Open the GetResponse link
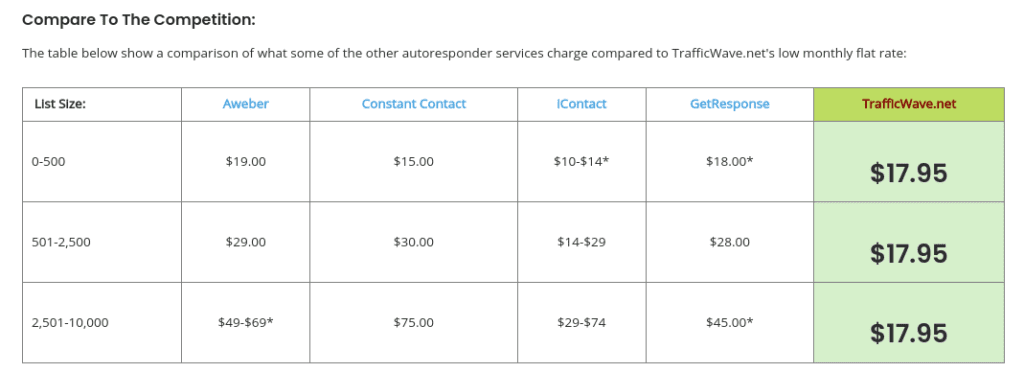The width and height of the screenshot is (1024, 372). coord(729,104)
